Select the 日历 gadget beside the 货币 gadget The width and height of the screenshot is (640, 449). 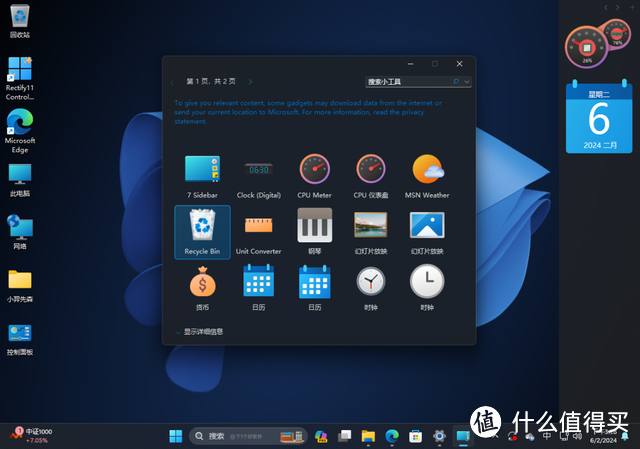pyautogui.click(x=259, y=288)
